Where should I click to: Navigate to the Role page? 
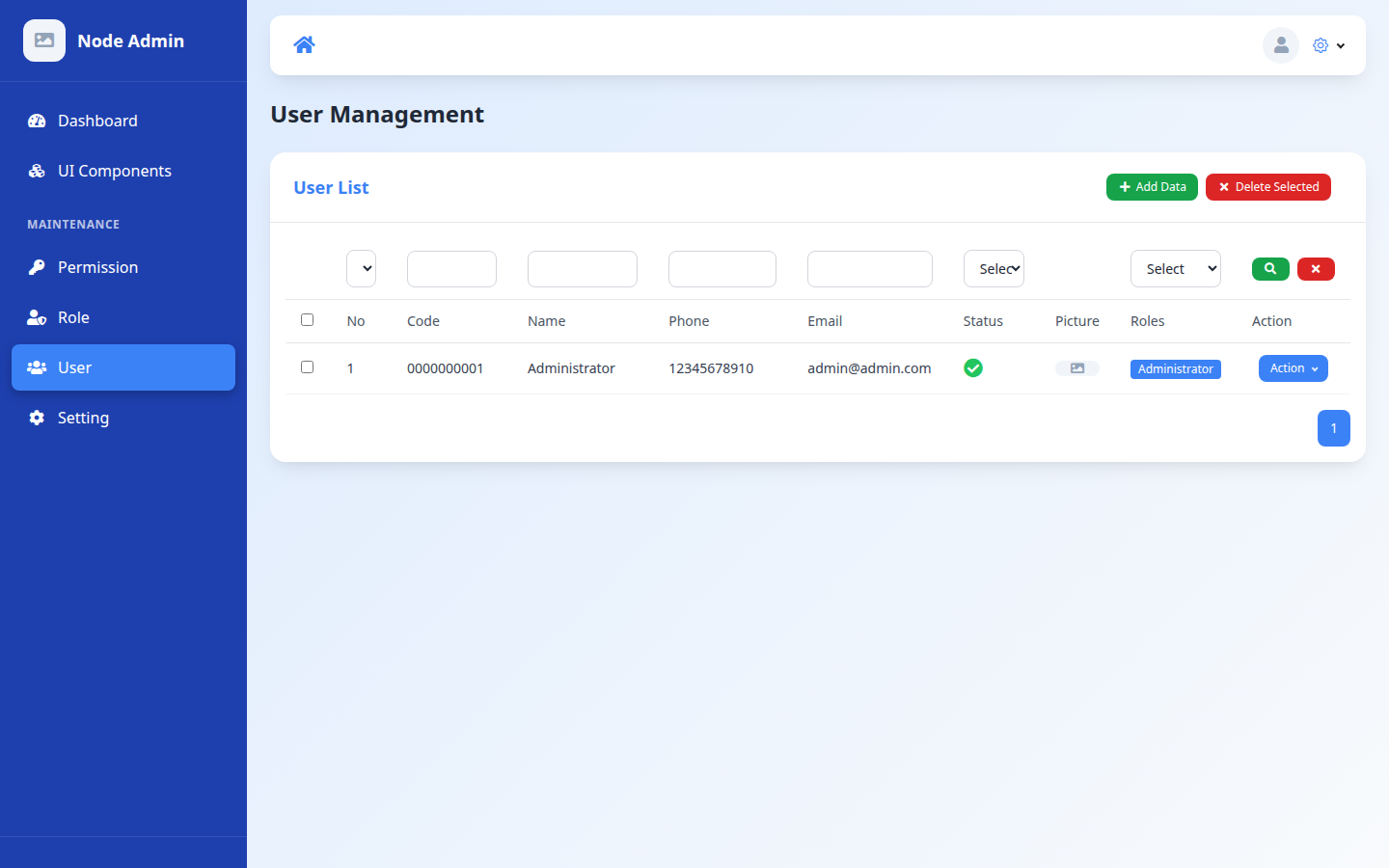[123, 317]
